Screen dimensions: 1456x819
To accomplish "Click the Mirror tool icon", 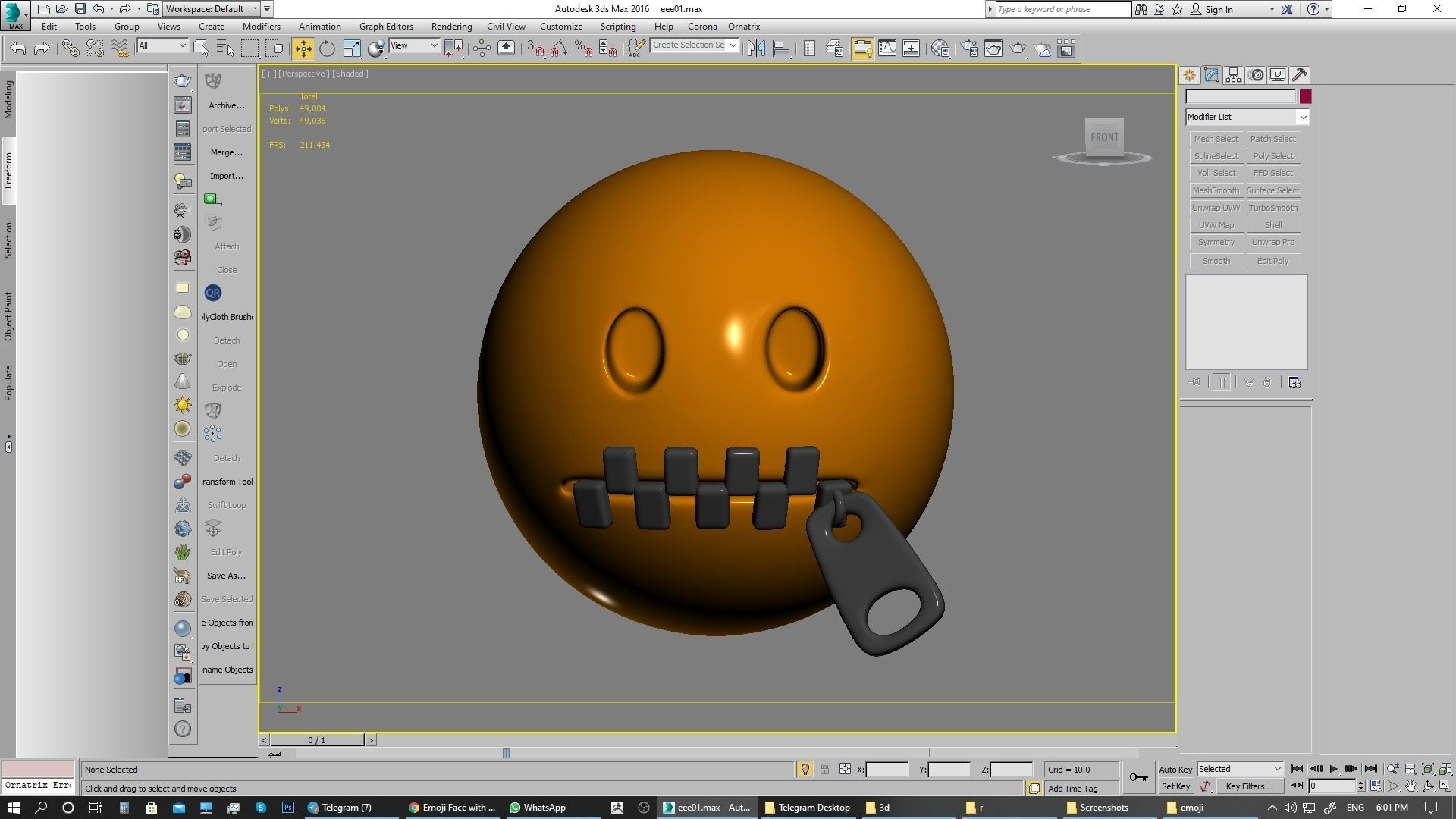I will 756,49.
